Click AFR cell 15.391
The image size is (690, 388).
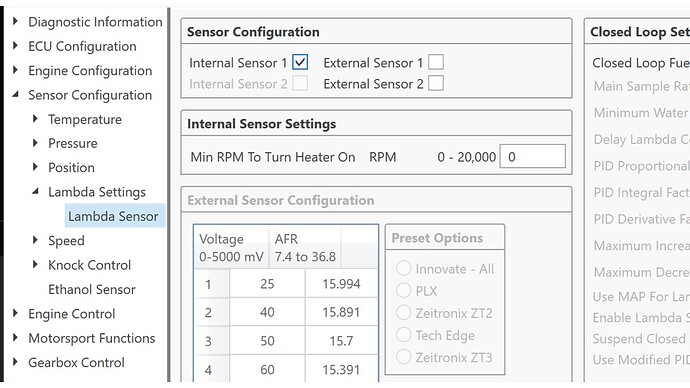tap(341, 370)
